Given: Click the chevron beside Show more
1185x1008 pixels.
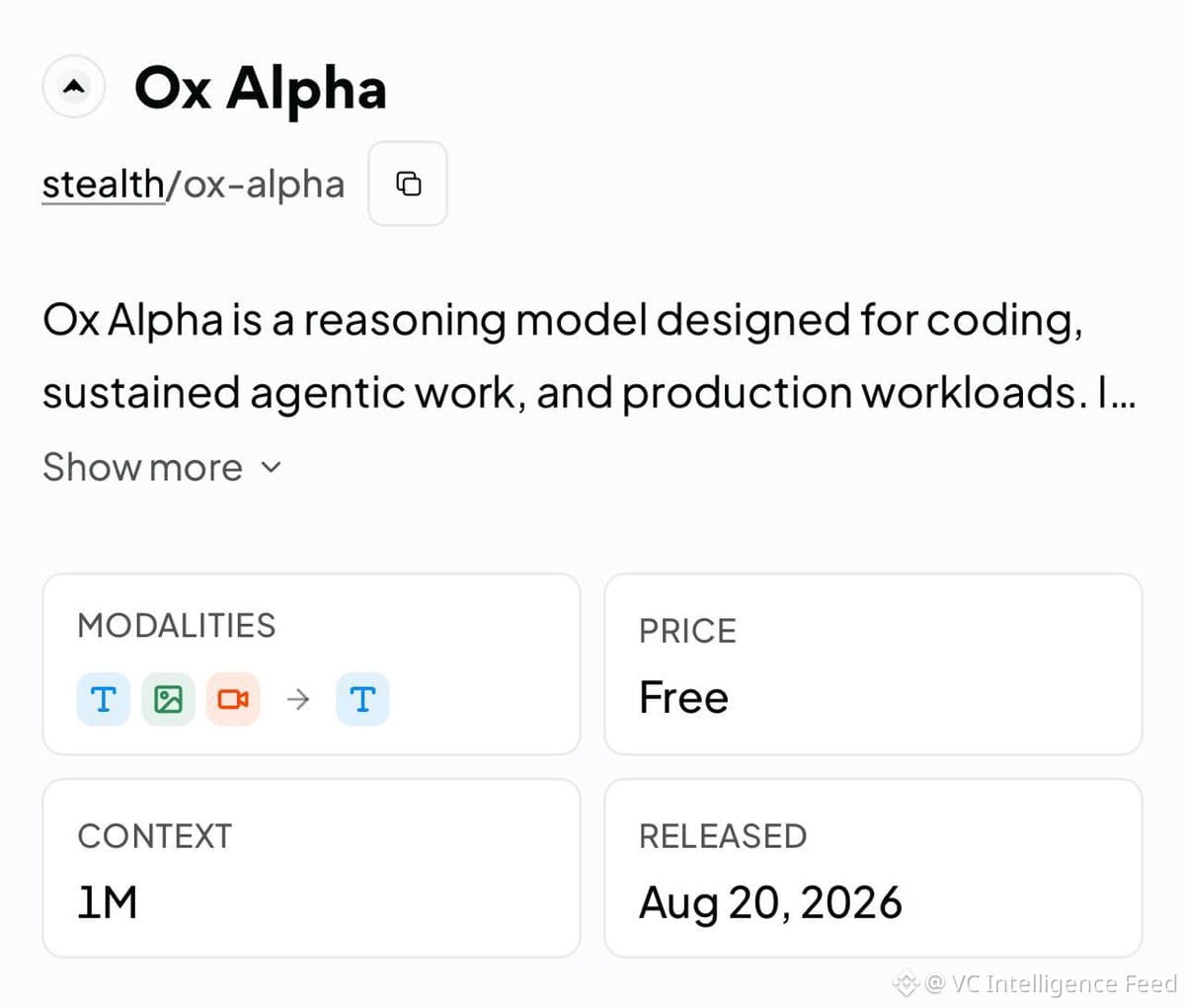Looking at the screenshot, I should point(271,467).
